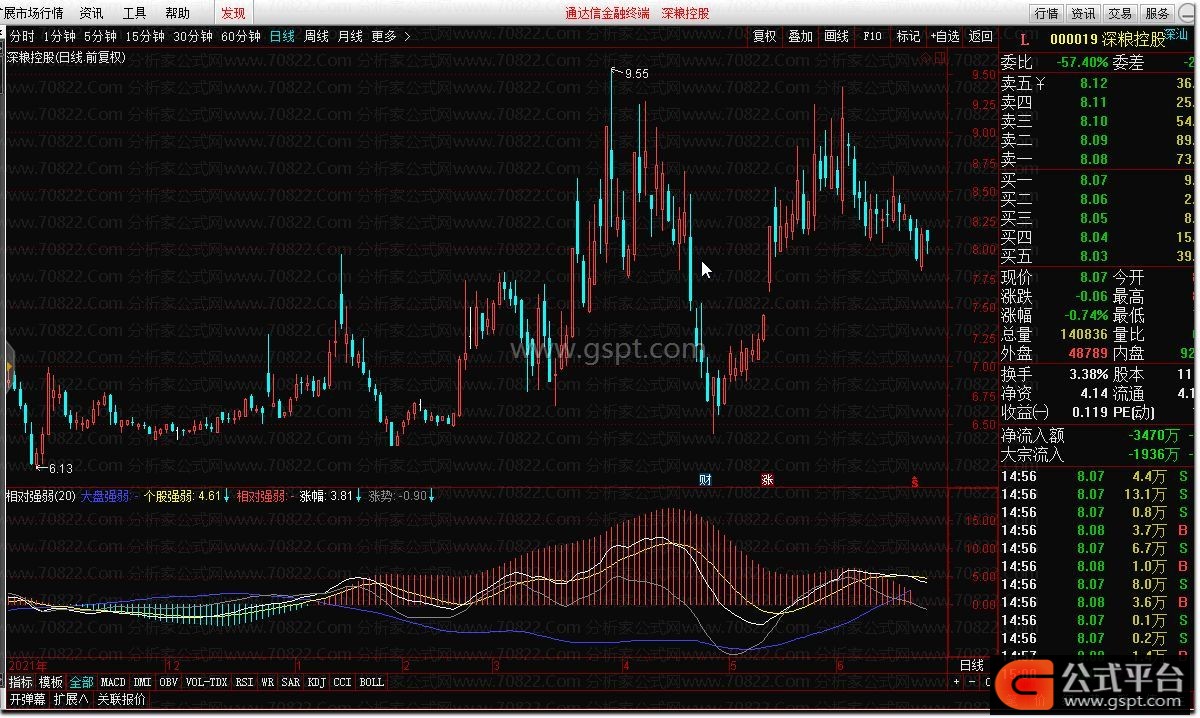This screenshot has width=1200, height=718.
Task: Switch indicator to MACD
Action: pos(113,682)
